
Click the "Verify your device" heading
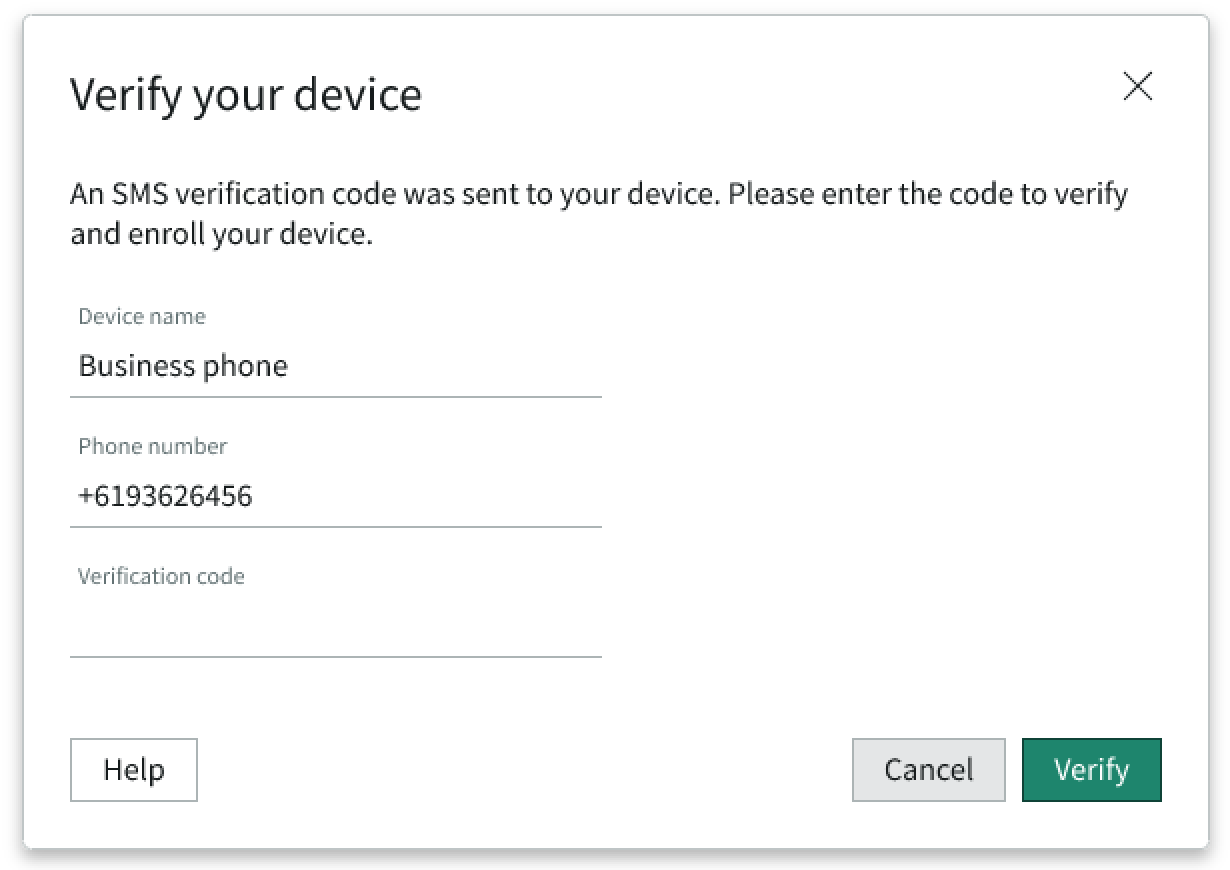[x=246, y=95]
